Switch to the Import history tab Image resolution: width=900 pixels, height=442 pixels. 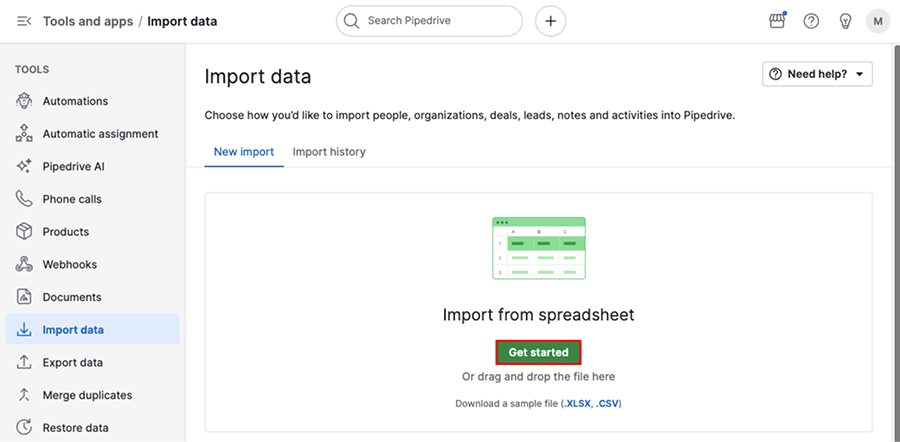click(329, 152)
